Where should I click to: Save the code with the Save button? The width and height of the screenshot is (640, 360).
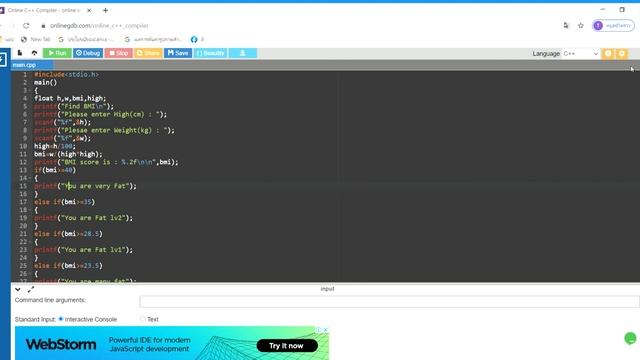tap(178, 53)
